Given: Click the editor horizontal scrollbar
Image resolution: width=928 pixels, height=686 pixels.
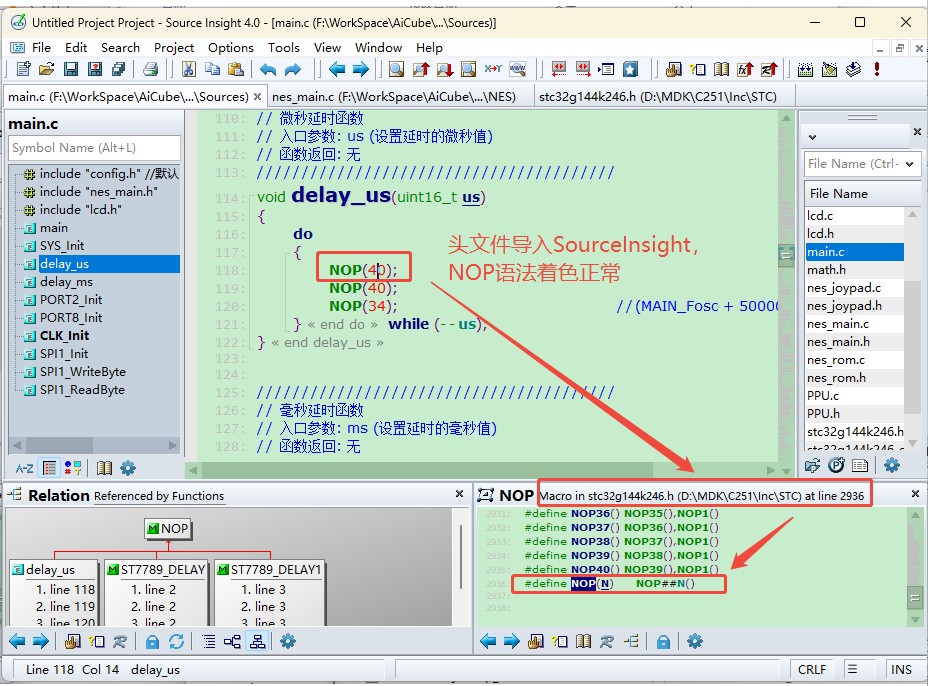Looking at the screenshot, I should click(427, 470).
